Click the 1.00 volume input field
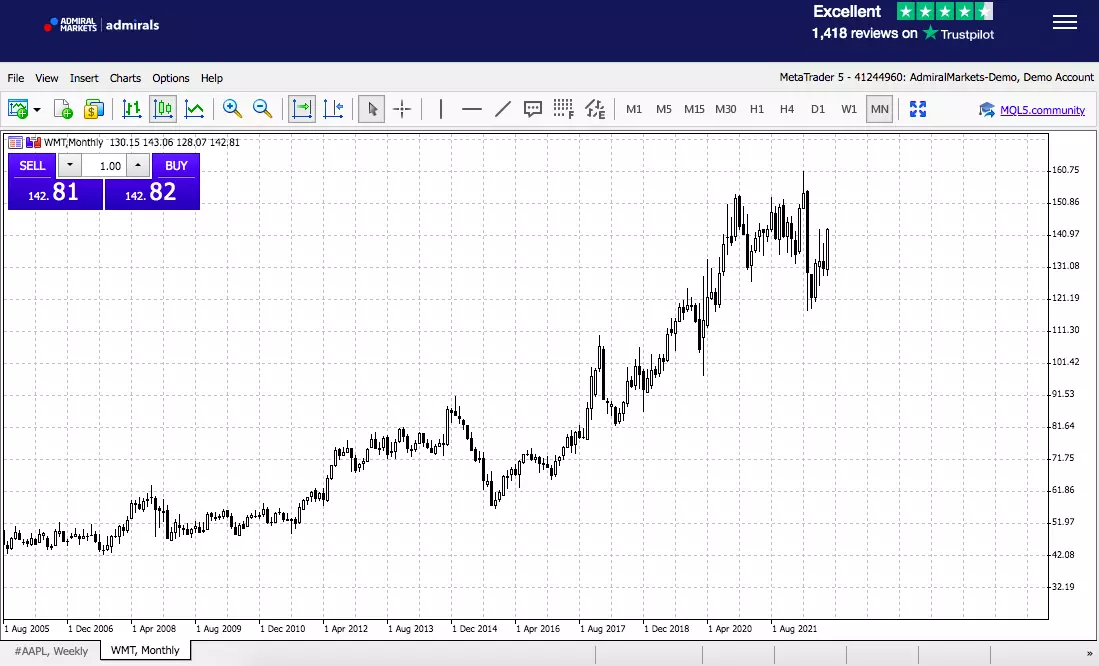 click(104, 166)
